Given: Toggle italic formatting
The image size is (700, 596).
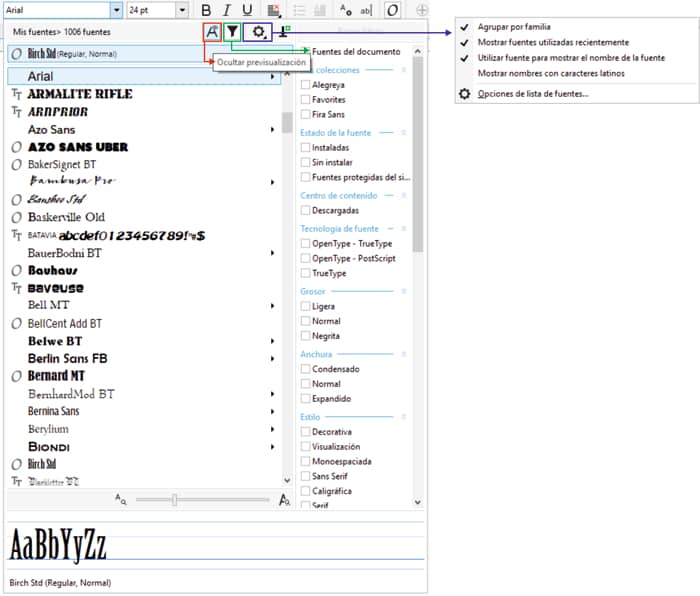Looking at the screenshot, I should pos(227,10).
